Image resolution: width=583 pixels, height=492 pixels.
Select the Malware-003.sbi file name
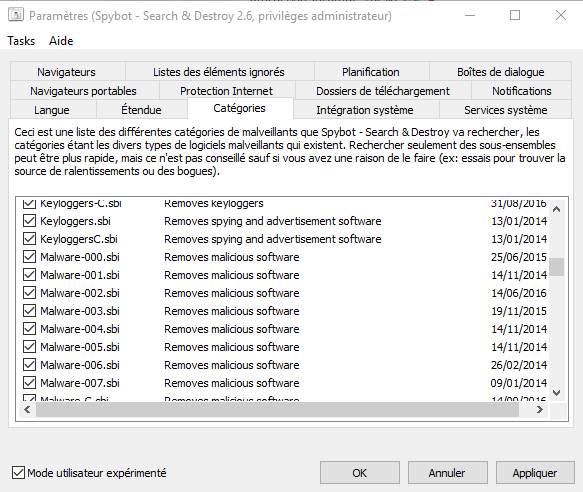80,311
